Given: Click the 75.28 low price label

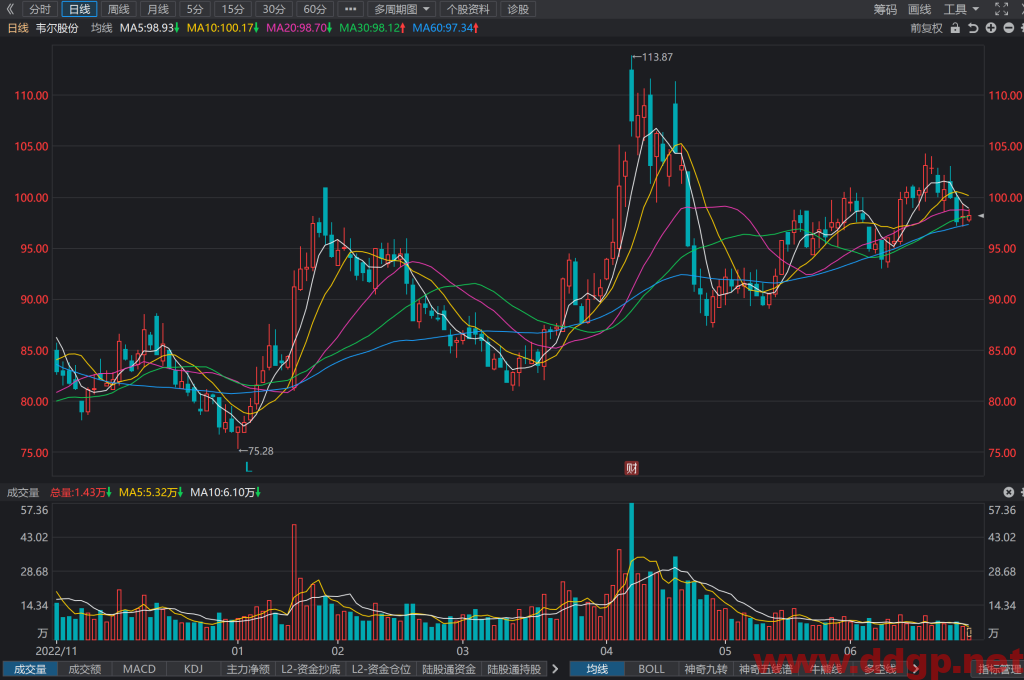Looking at the screenshot, I should pos(261,451).
